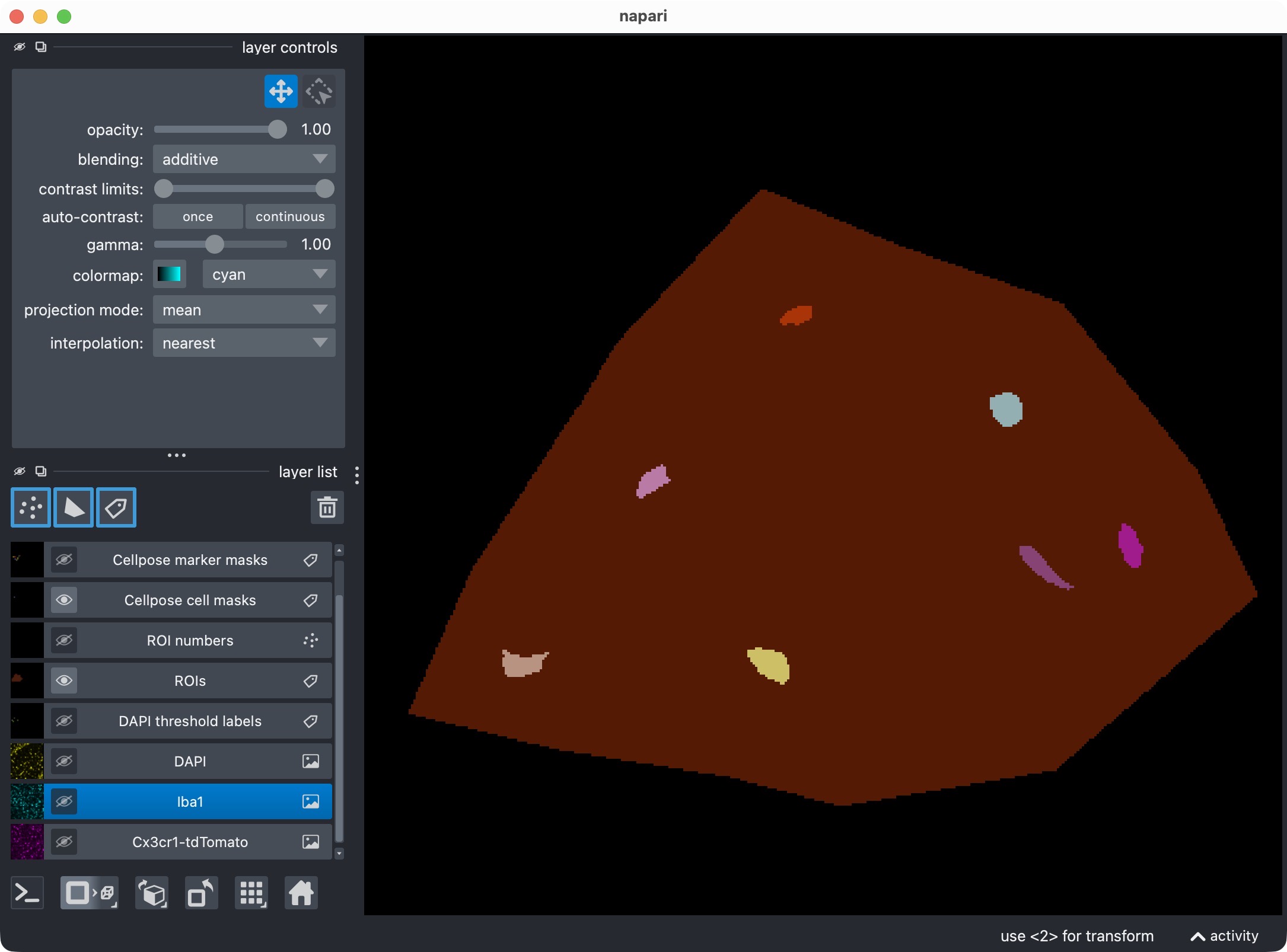Show the DAPI threshold labels layer
1287x952 pixels.
(x=64, y=721)
